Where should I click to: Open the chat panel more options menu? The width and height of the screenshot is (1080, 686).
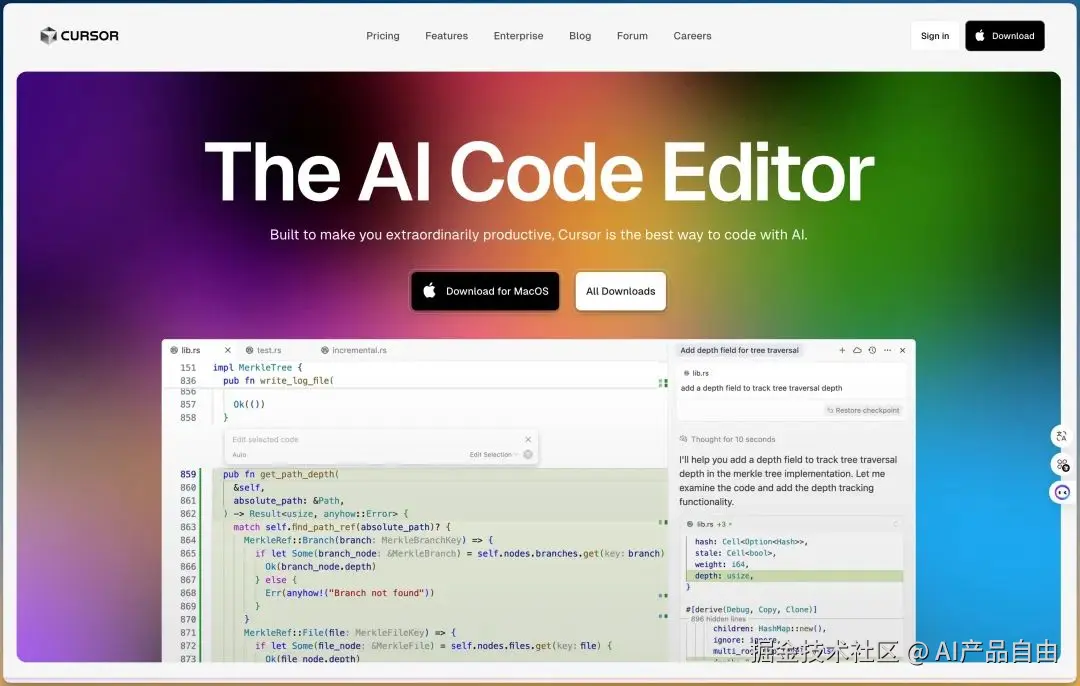(x=887, y=351)
